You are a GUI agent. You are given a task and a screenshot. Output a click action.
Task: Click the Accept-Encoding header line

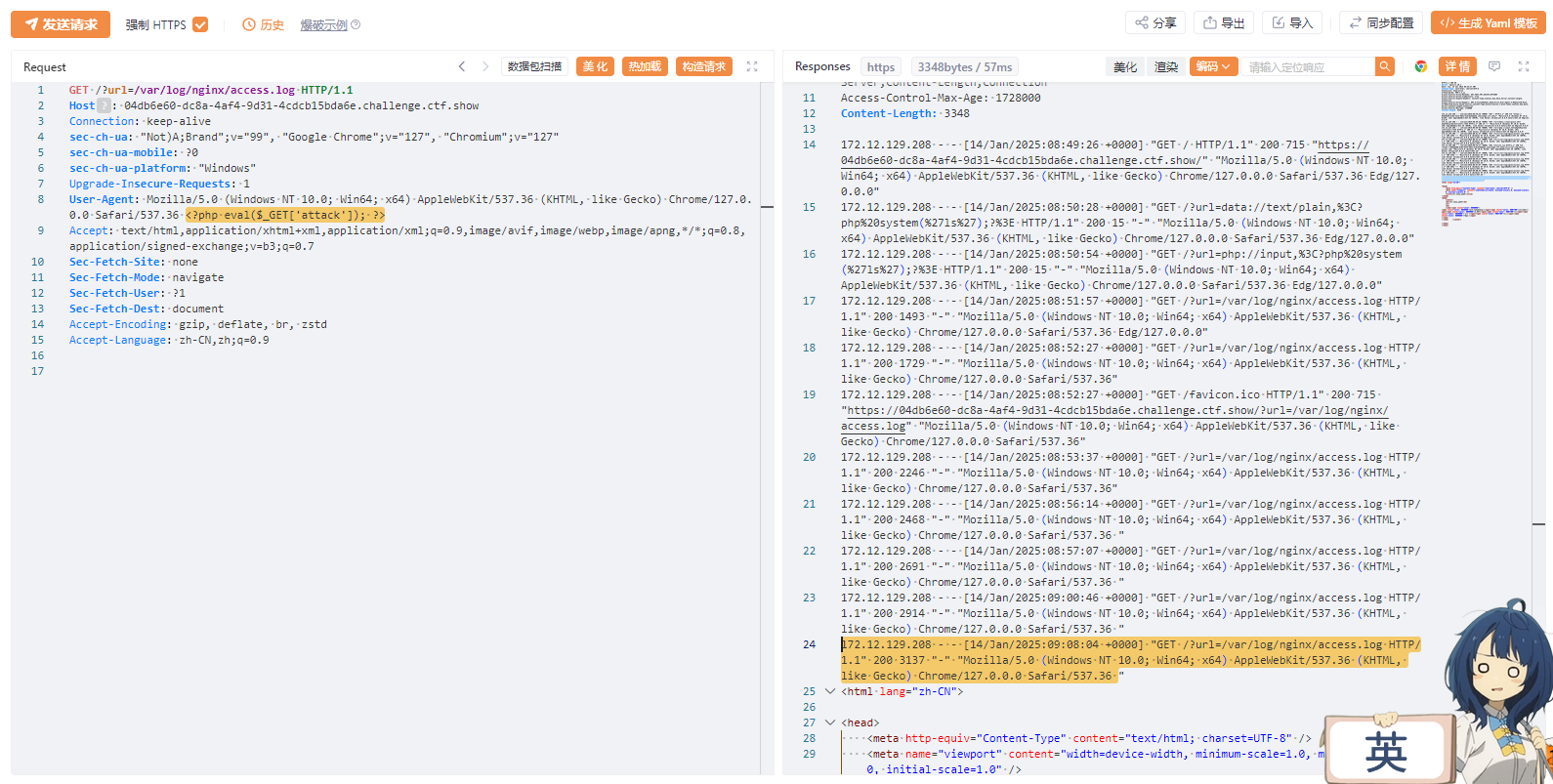click(198, 324)
